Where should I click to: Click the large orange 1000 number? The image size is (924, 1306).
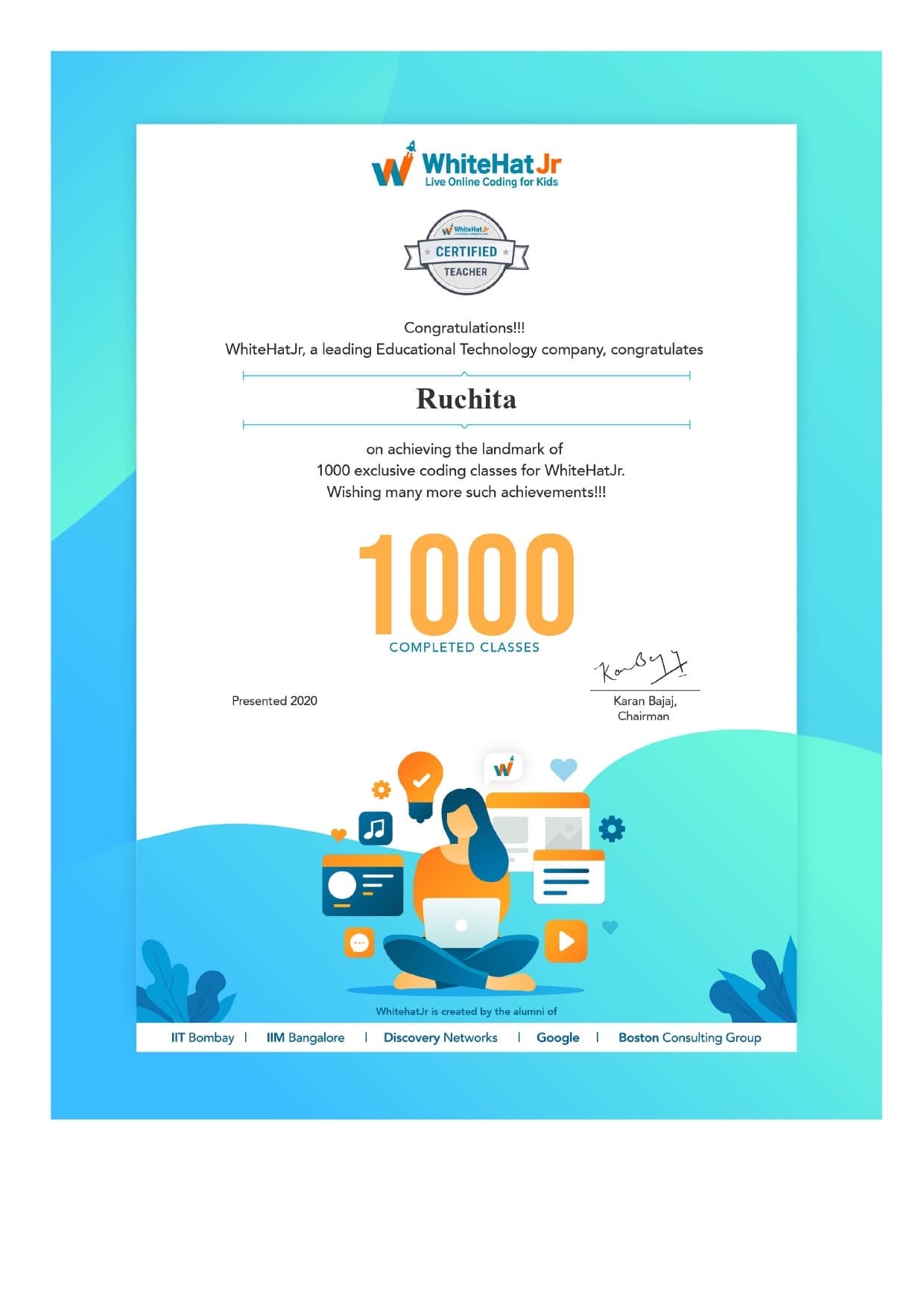pos(466,583)
